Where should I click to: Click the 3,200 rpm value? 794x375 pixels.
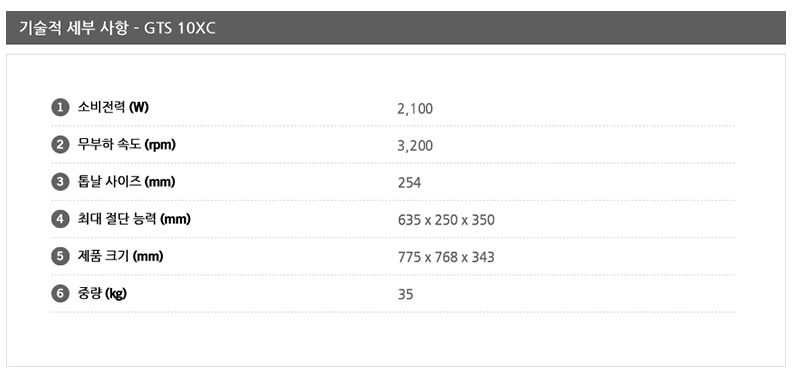coord(415,146)
